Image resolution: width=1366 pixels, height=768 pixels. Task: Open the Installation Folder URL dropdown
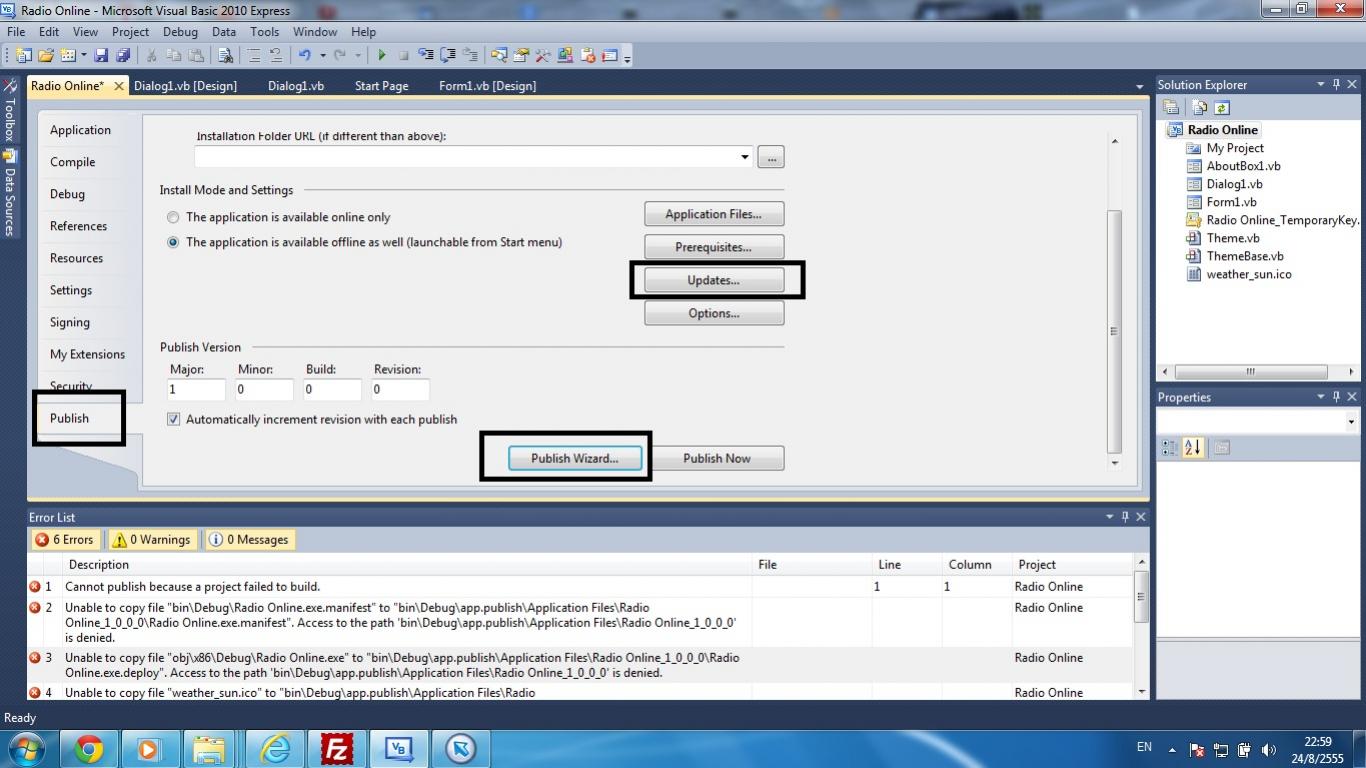pyautogui.click(x=745, y=157)
